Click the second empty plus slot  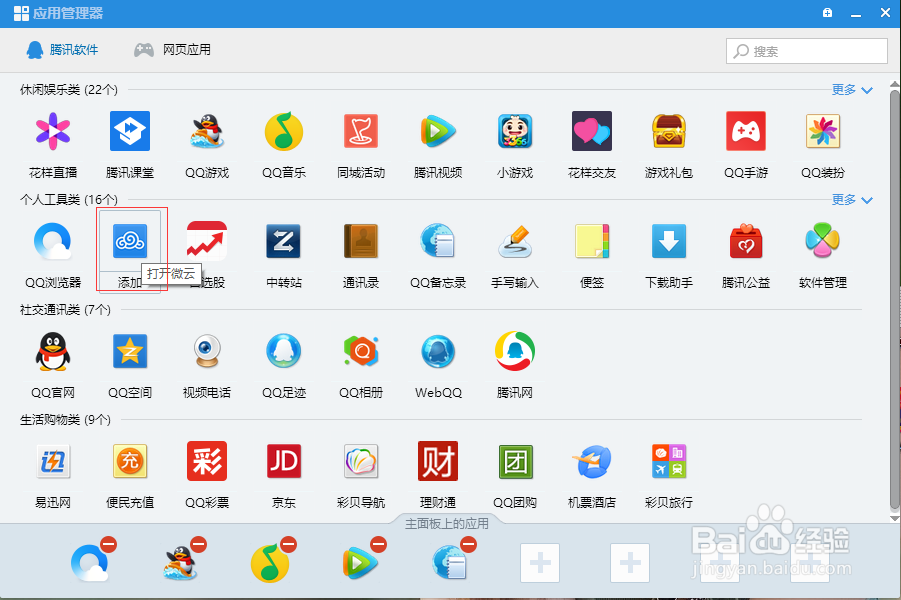point(630,563)
